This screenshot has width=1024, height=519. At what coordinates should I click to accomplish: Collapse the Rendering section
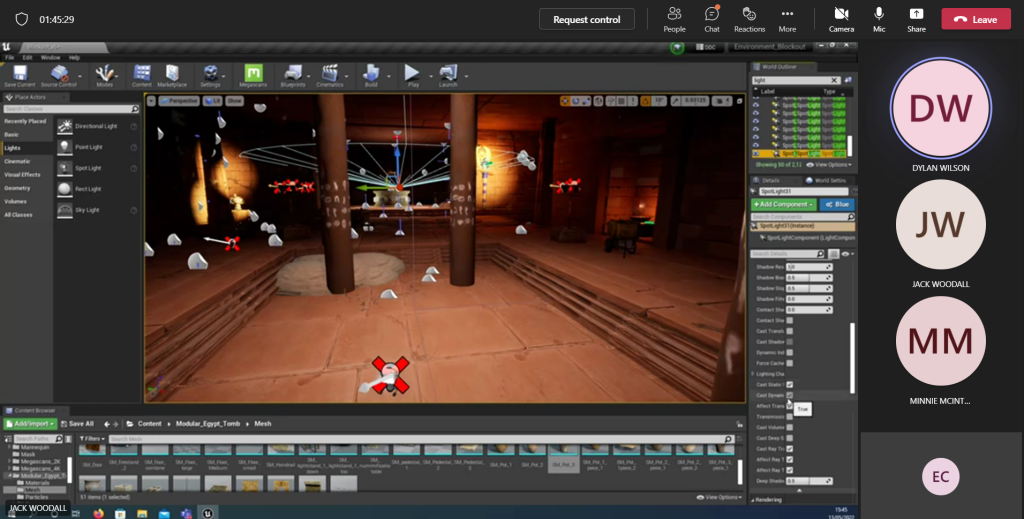(752, 500)
